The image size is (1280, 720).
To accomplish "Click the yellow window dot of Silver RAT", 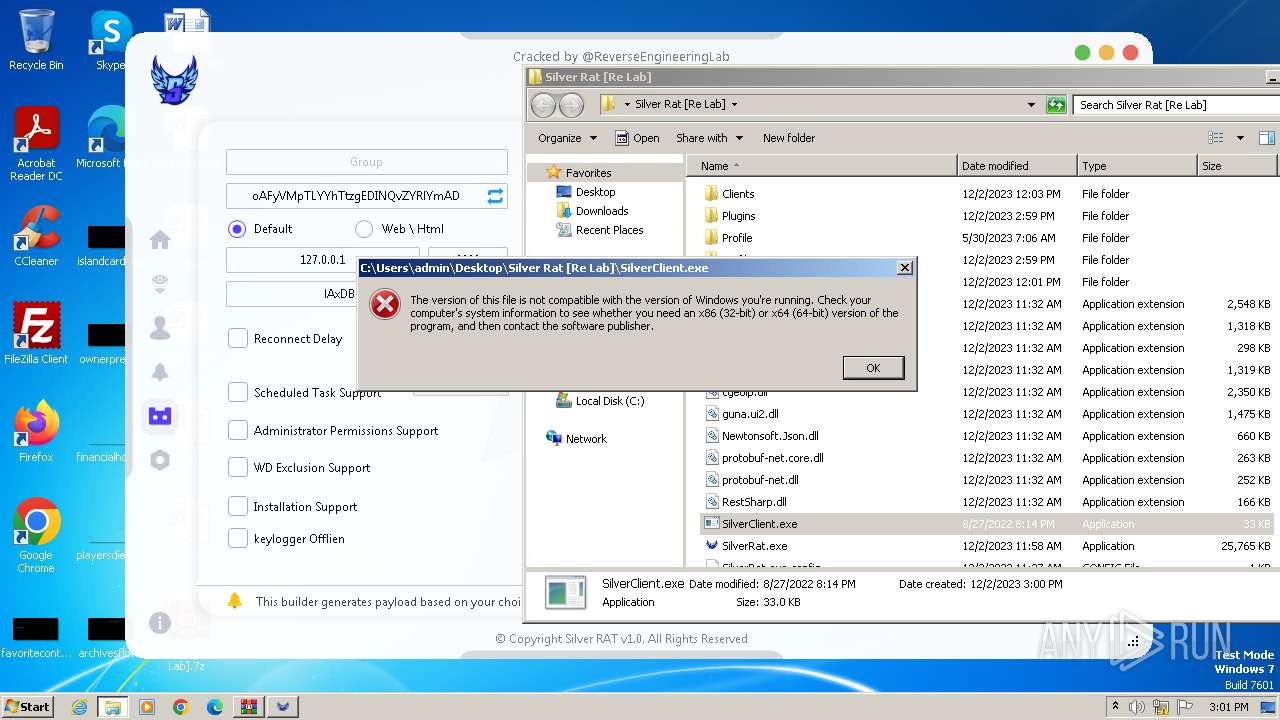I will point(1106,53).
